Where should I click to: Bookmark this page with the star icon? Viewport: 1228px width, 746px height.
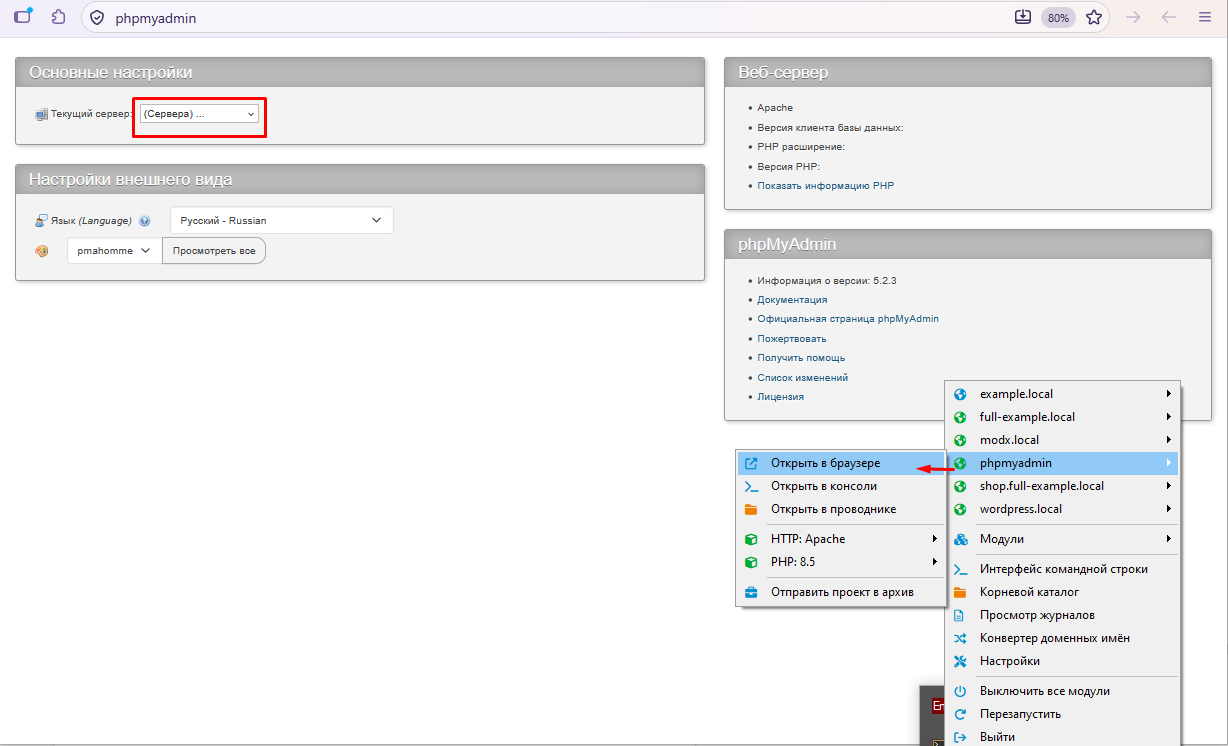[1094, 17]
